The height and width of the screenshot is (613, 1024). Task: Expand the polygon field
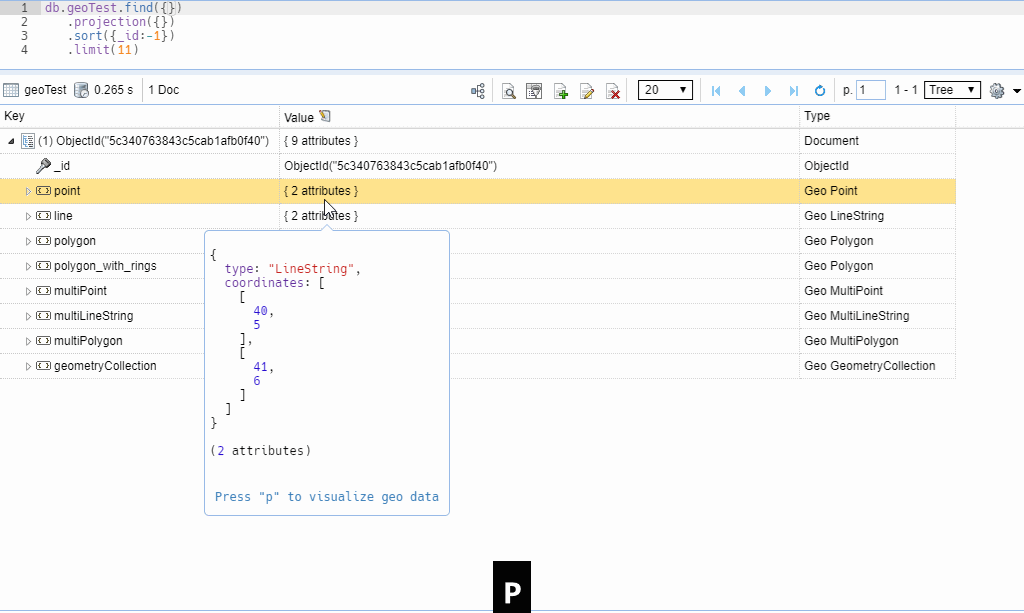28,242
